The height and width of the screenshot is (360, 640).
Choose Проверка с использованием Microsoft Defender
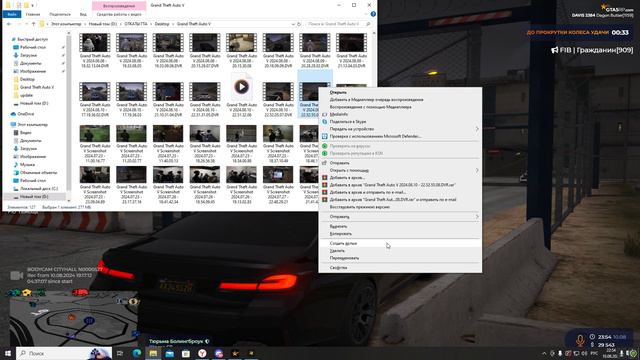click(400, 136)
